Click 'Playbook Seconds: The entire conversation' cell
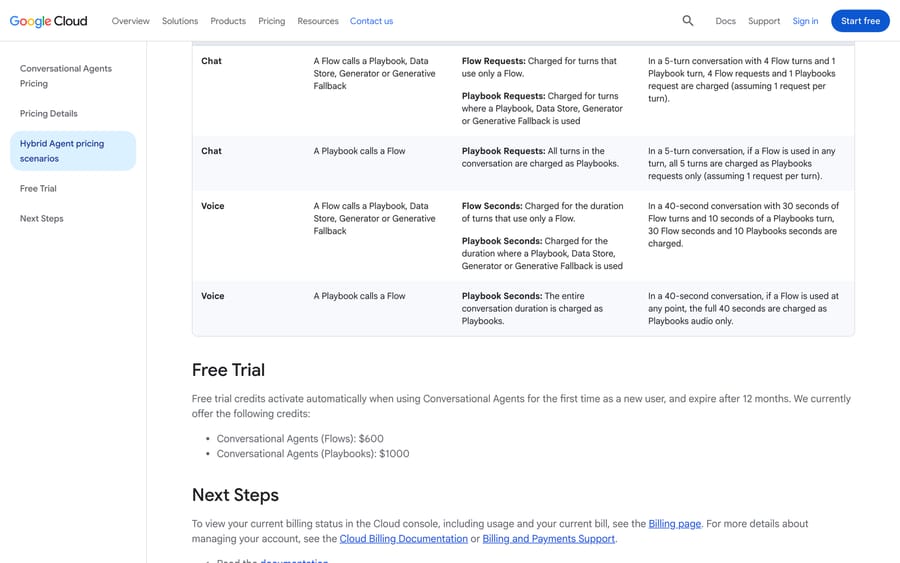Image resolution: width=900 pixels, height=563 pixels. (532, 308)
